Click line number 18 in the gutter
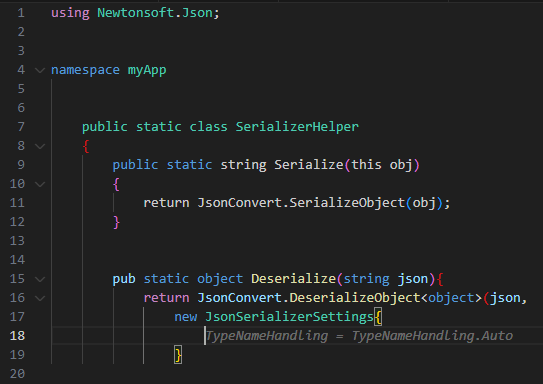543x384 pixels. tap(17, 336)
